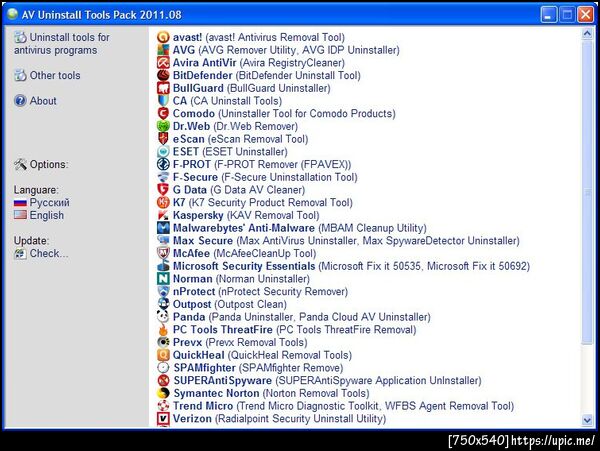The height and width of the screenshot is (451, 600).
Task: Click the BullGuard red dog icon
Action: pos(163,88)
